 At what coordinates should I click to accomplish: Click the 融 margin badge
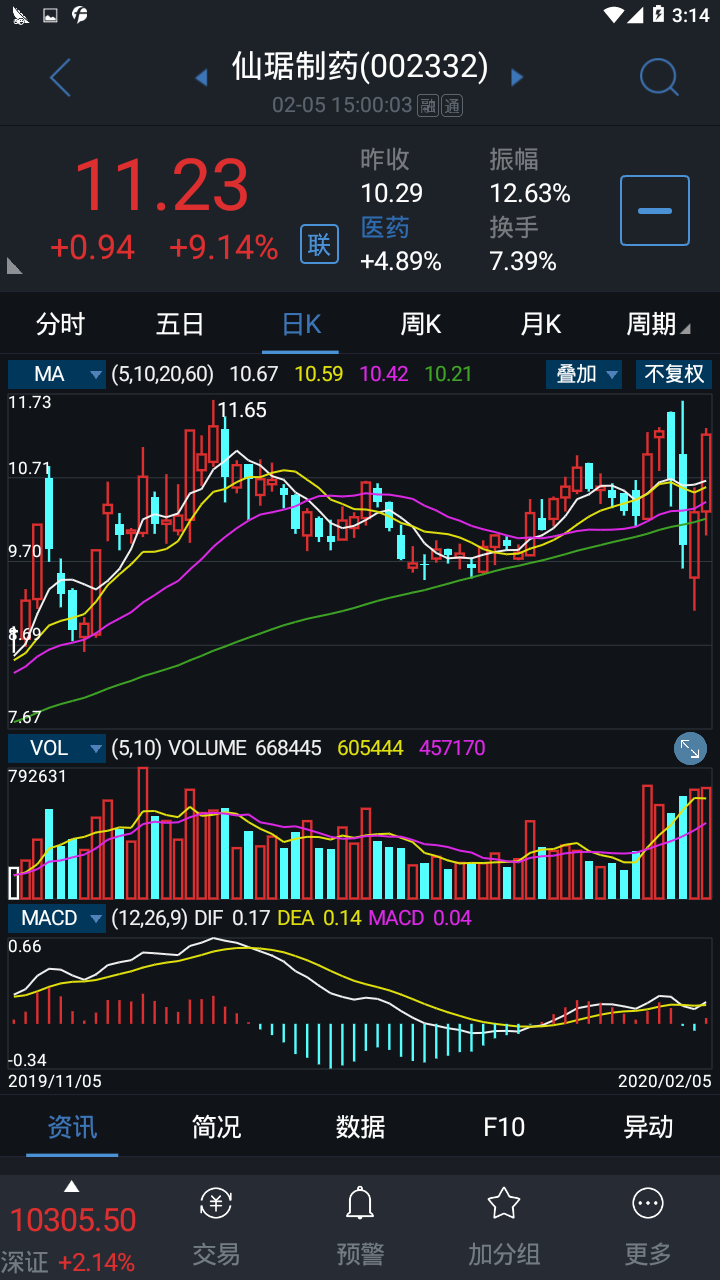click(428, 105)
